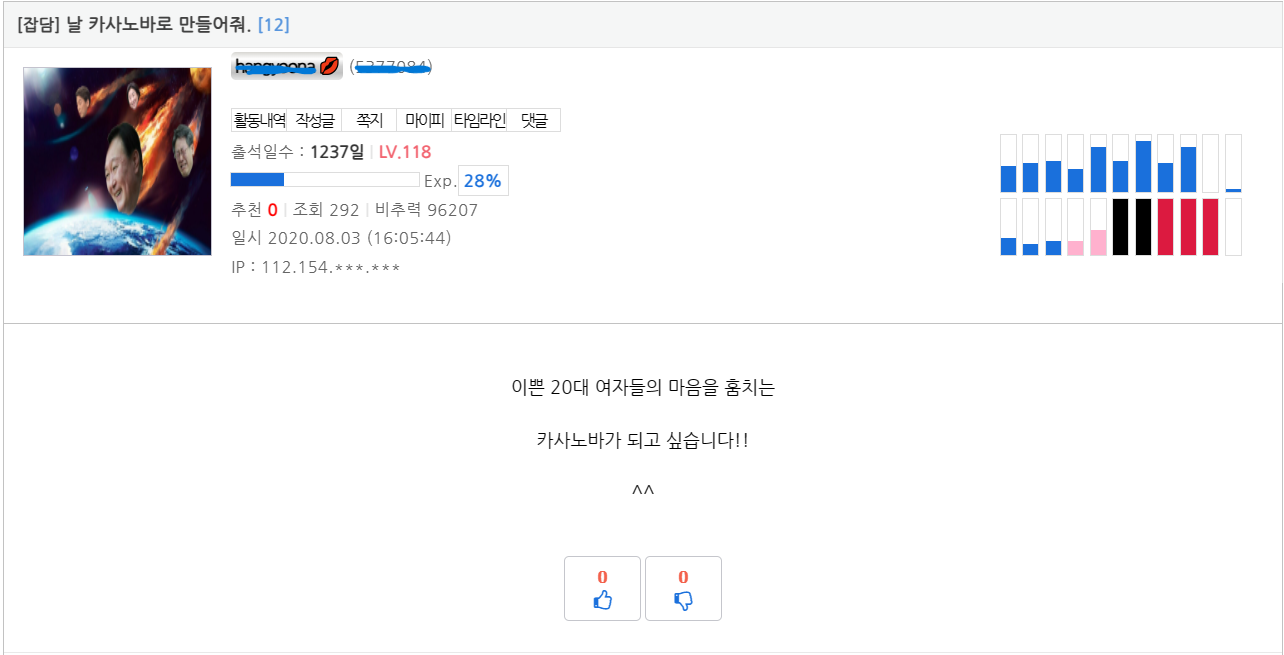This screenshot has width=1284, height=655.
Task: Click the red lips icon beside username
Action: [329, 66]
